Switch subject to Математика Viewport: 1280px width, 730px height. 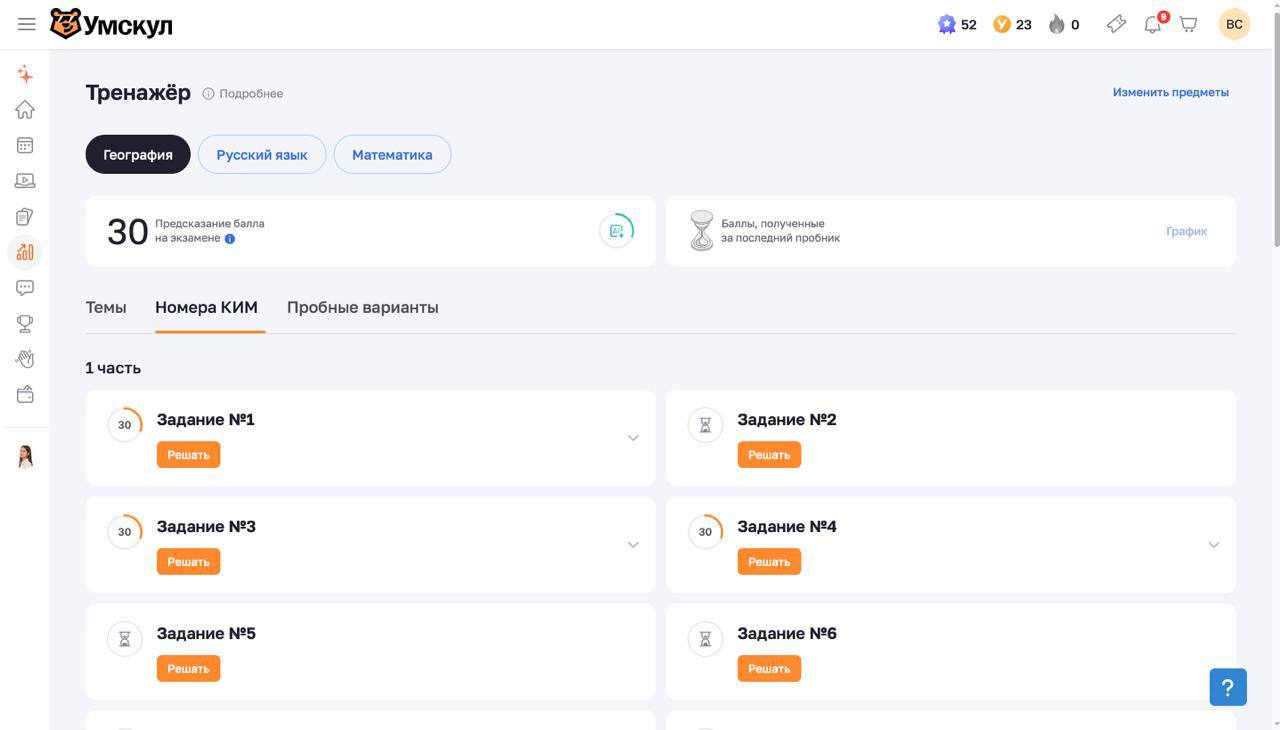tap(392, 155)
